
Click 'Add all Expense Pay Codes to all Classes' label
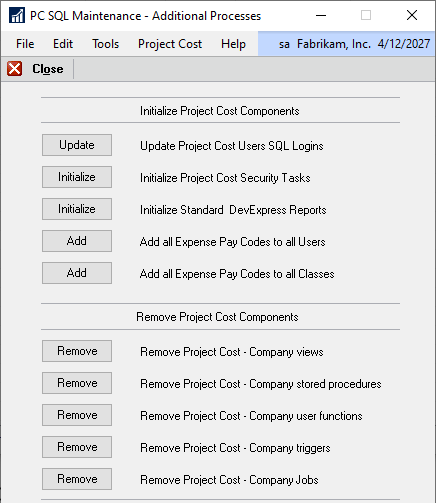tap(237, 274)
